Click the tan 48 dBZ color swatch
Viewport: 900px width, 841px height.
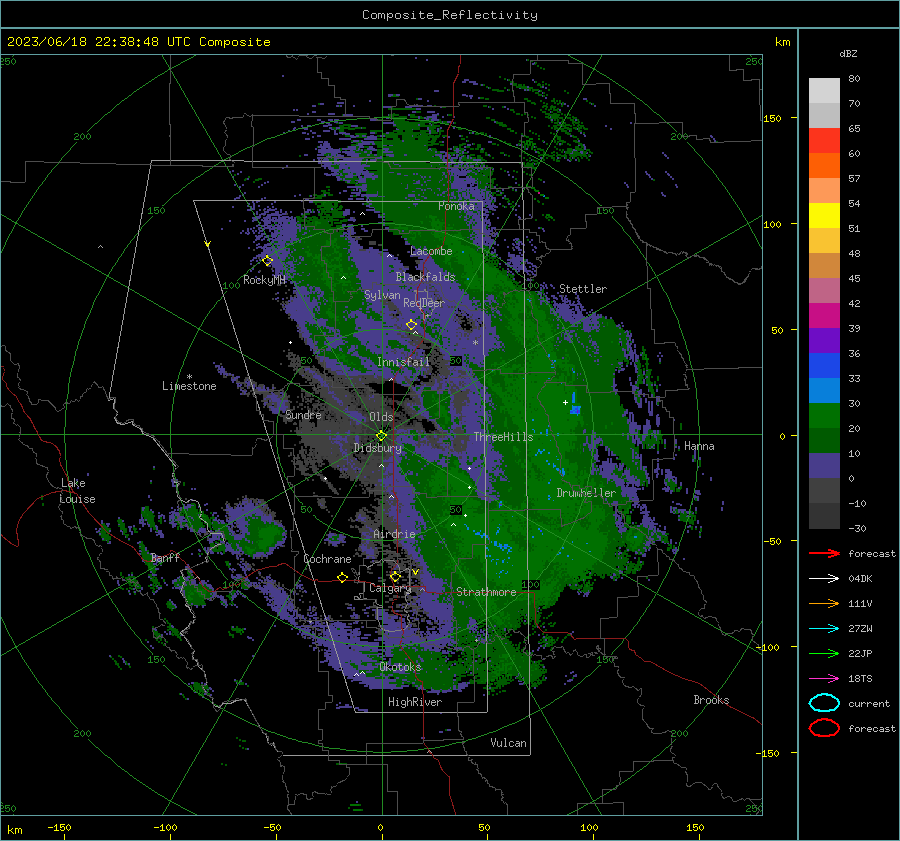[824, 265]
